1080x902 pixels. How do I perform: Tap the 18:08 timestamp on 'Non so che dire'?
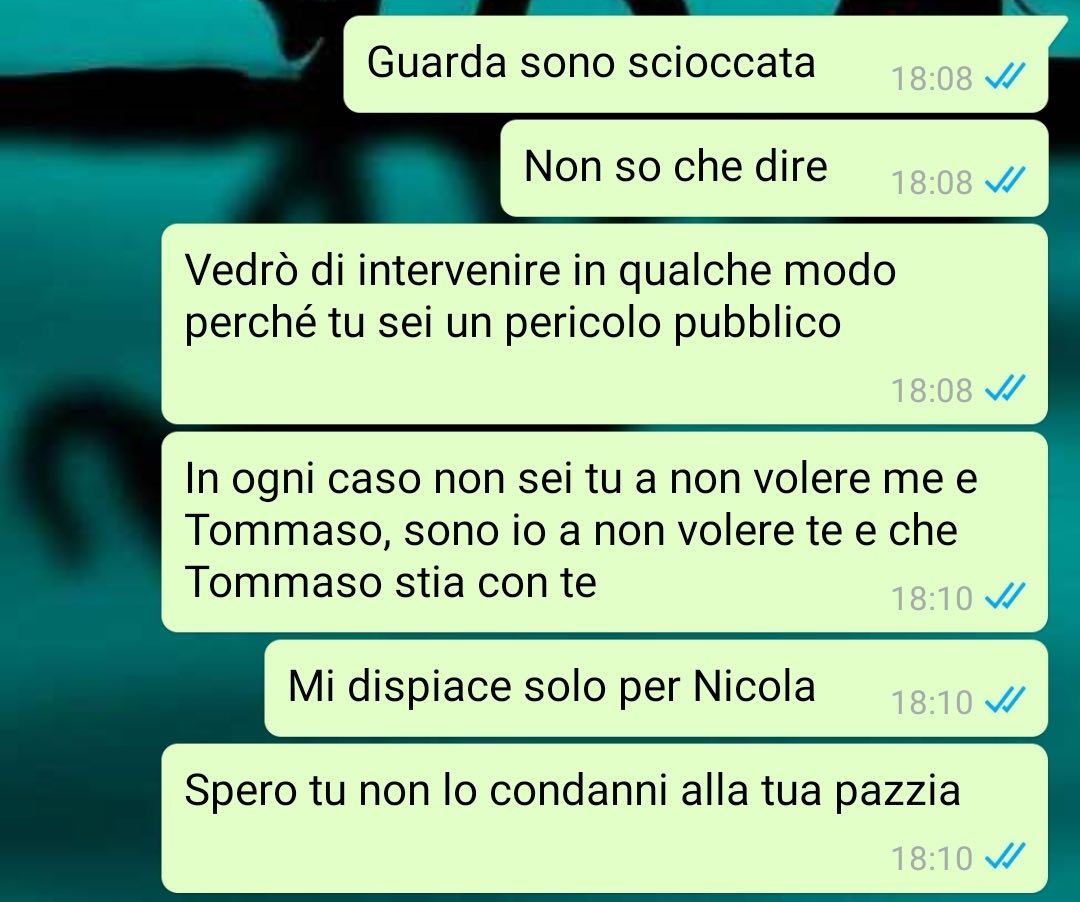(x=931, y=182)
